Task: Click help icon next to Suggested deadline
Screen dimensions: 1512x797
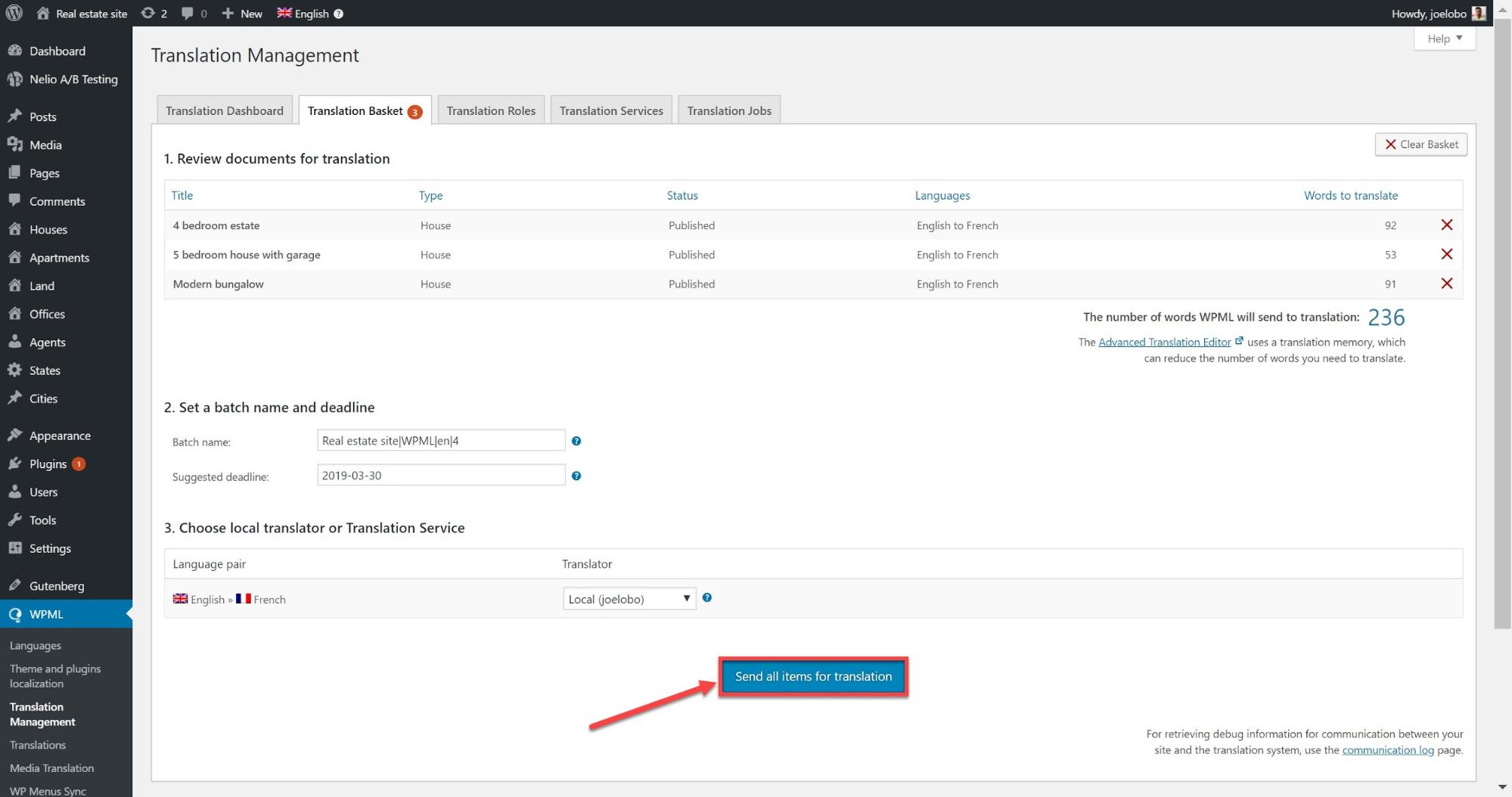Action: [576, 476]
